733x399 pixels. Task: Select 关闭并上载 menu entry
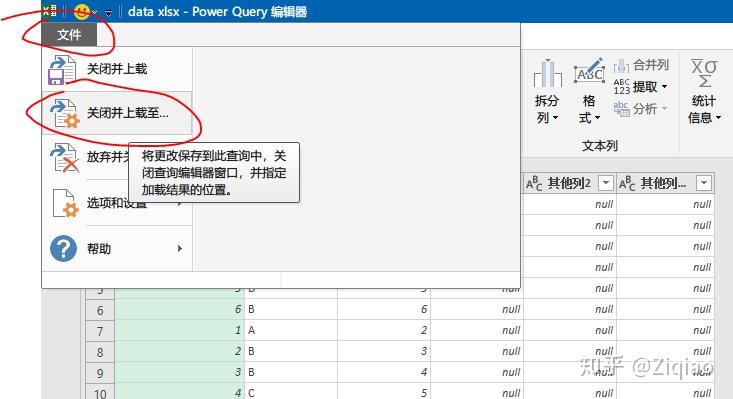[x=117, y=69]
